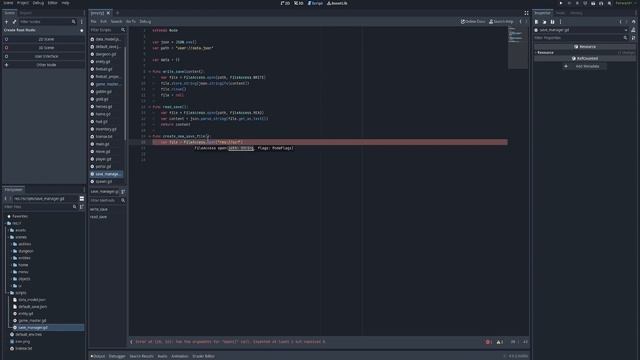The width and height of the screenshot is (640, 360).
Task: Open game_master script in script list
Action: [106, 84]
